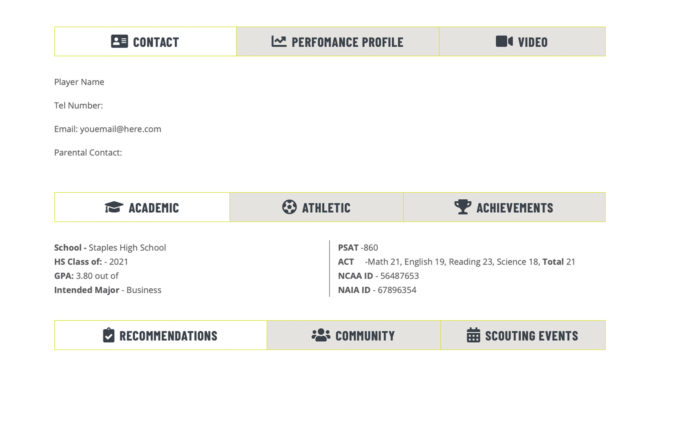Click the NCAA ID number 56487653

(400, 276)
